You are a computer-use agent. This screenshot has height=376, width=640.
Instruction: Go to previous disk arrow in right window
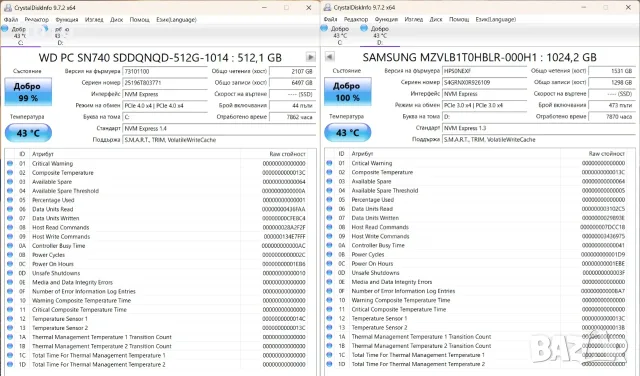(x=330, y=56)
